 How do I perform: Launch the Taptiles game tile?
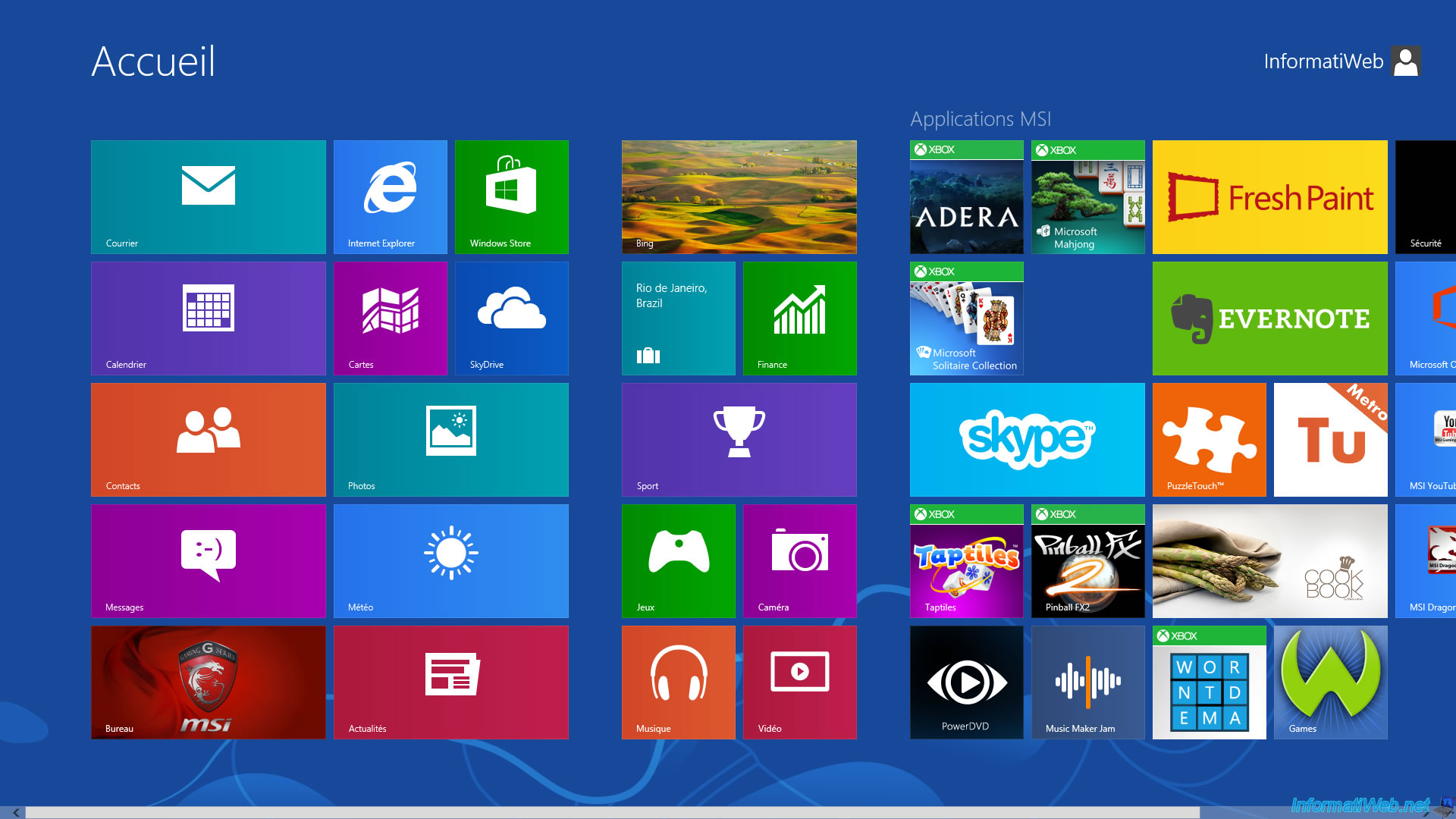[x=967, y=561]
